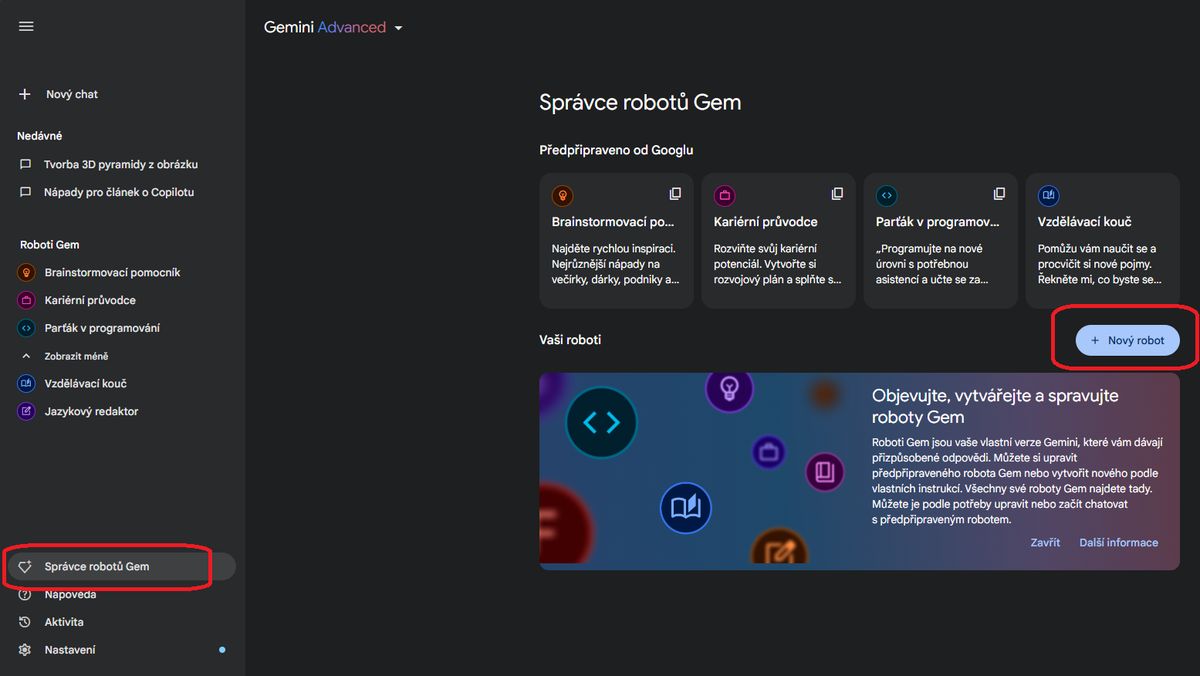This screenshot has height=676, width=1200.
Task: Click the Předpřipraveno od Googlu heading
Action: click(x=616, y=150)
